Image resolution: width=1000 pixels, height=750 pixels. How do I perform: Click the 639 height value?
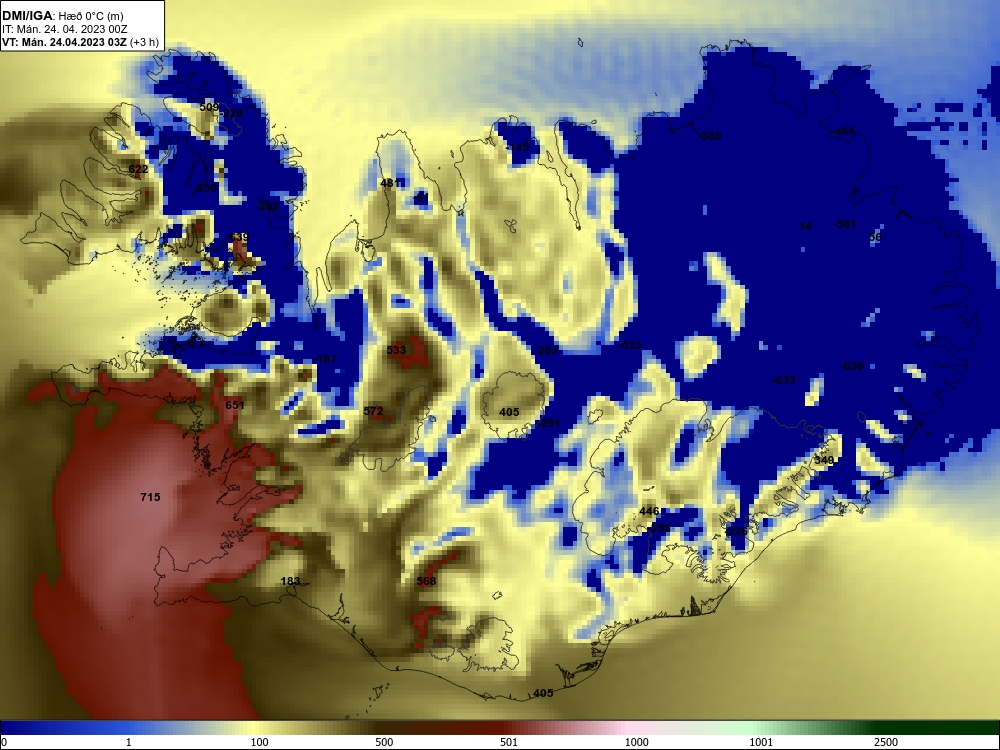click(x=239, y=237)
